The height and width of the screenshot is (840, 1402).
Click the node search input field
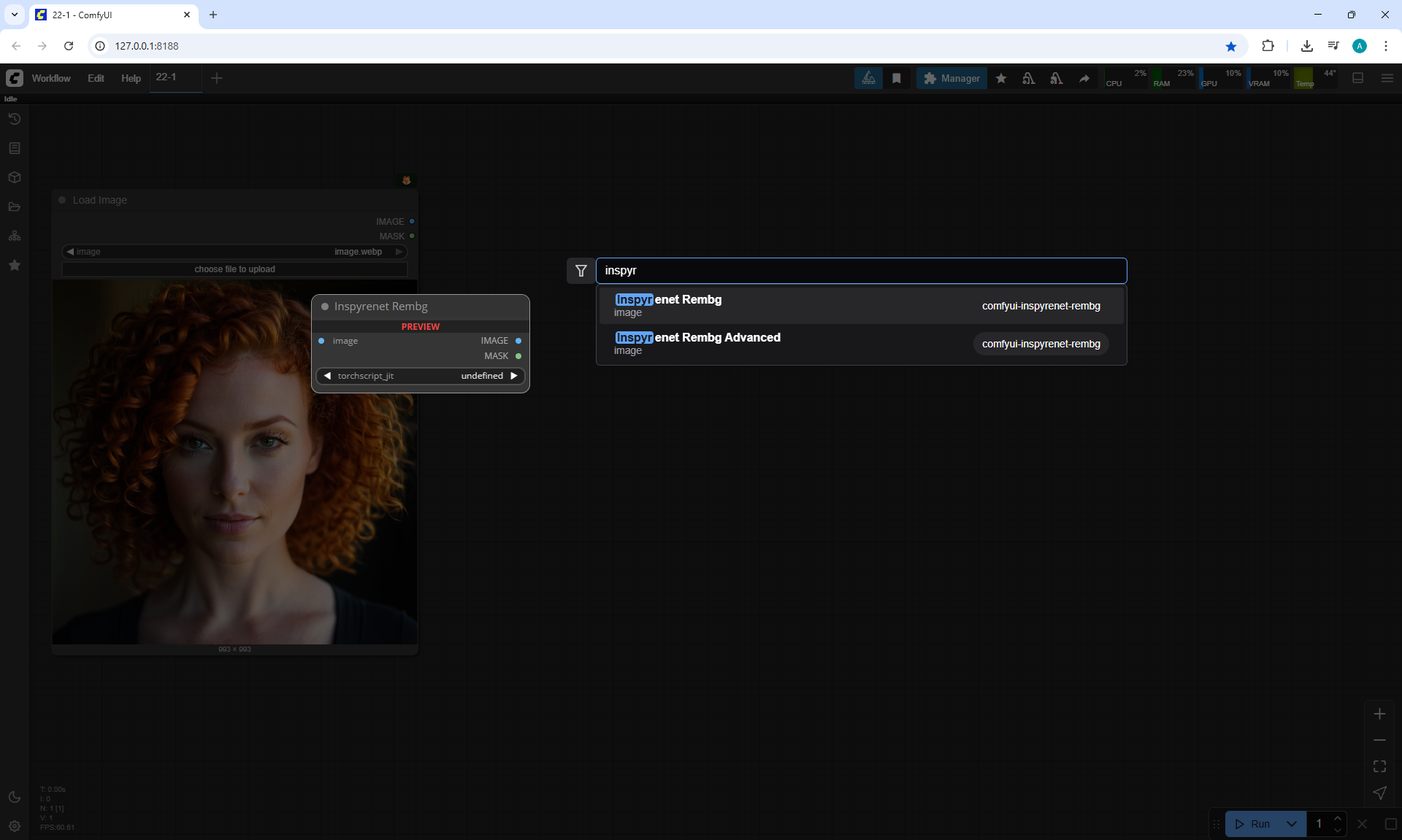coord(860,271)
